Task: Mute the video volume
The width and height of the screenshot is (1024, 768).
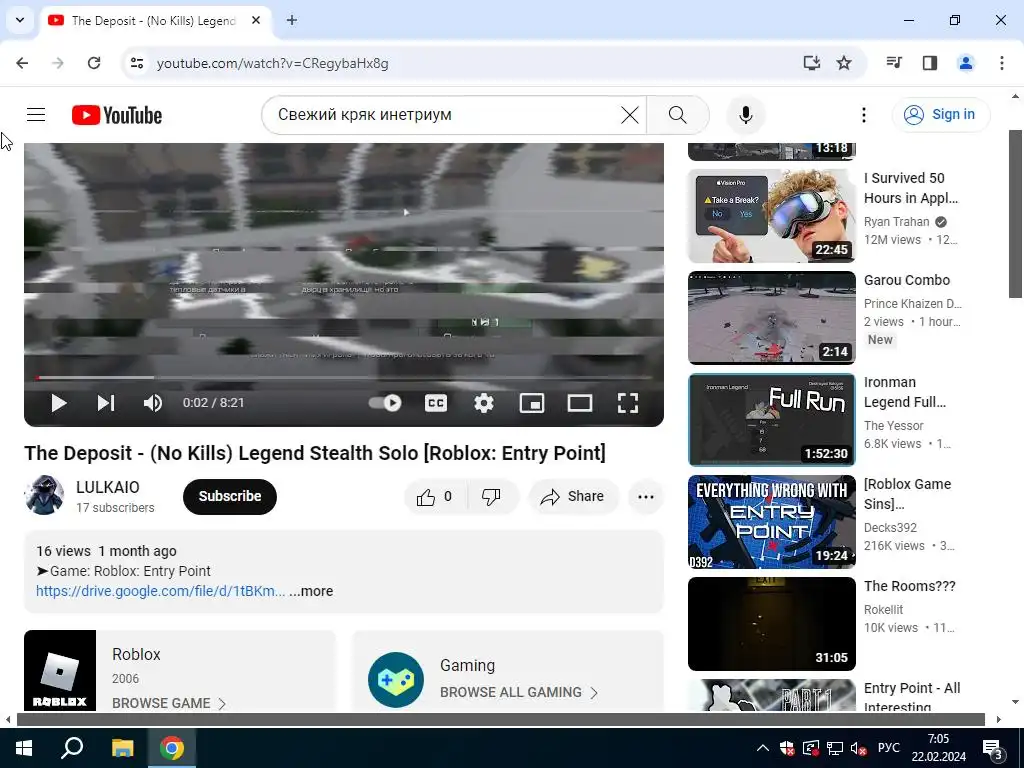Action: (152, 403)
